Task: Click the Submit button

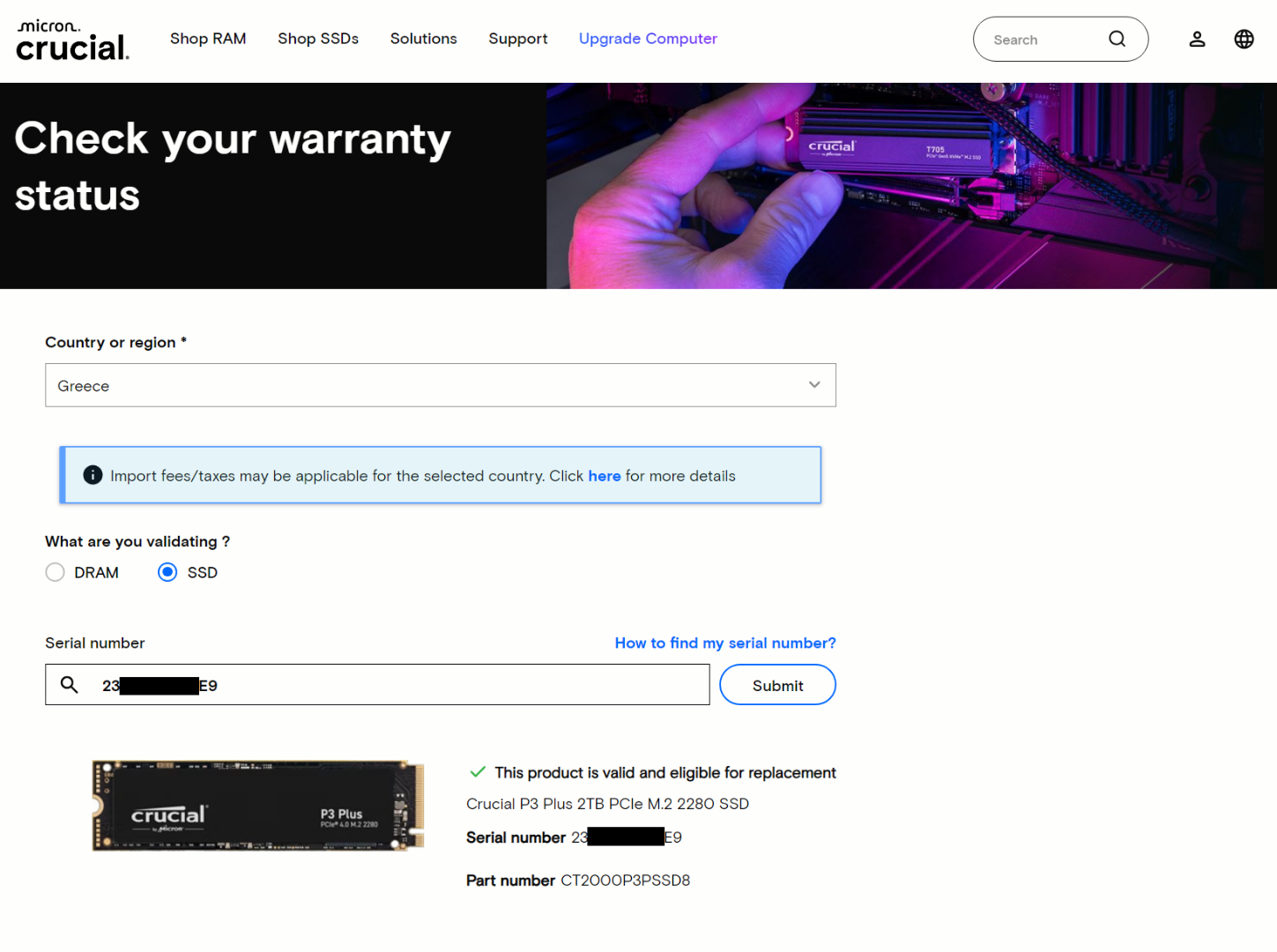Action: (x=777, y=685)
